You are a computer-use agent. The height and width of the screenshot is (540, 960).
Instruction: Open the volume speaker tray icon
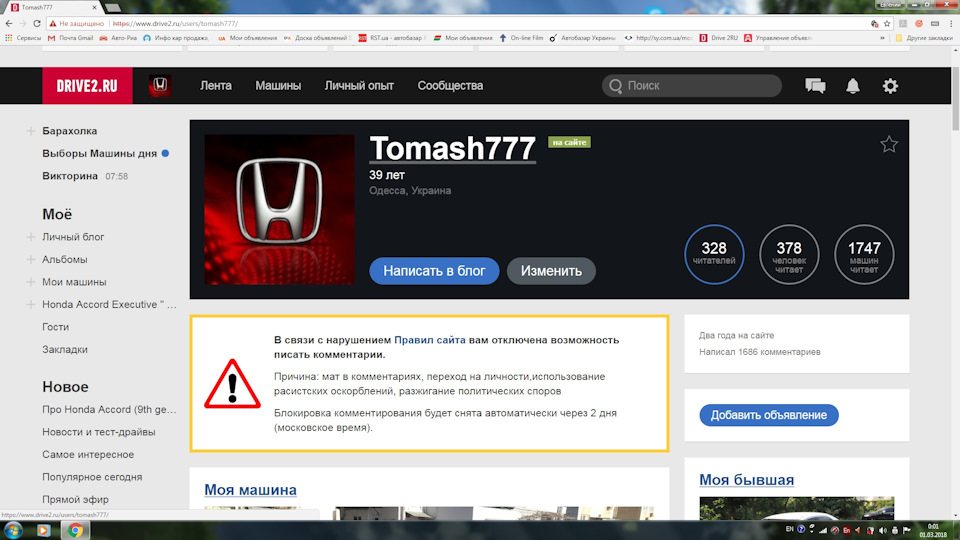point(882,530)
